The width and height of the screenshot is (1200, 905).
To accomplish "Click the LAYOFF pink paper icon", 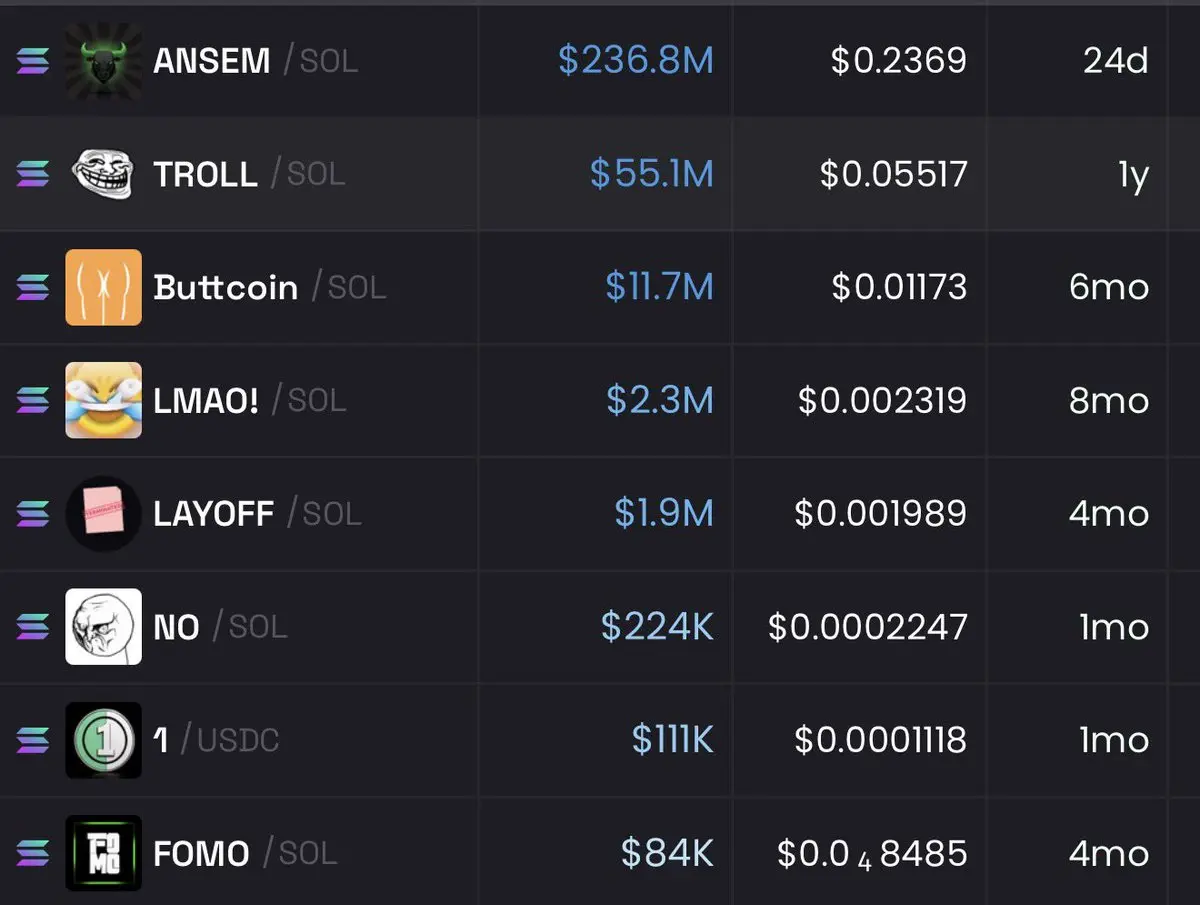I will coord(103,513).
